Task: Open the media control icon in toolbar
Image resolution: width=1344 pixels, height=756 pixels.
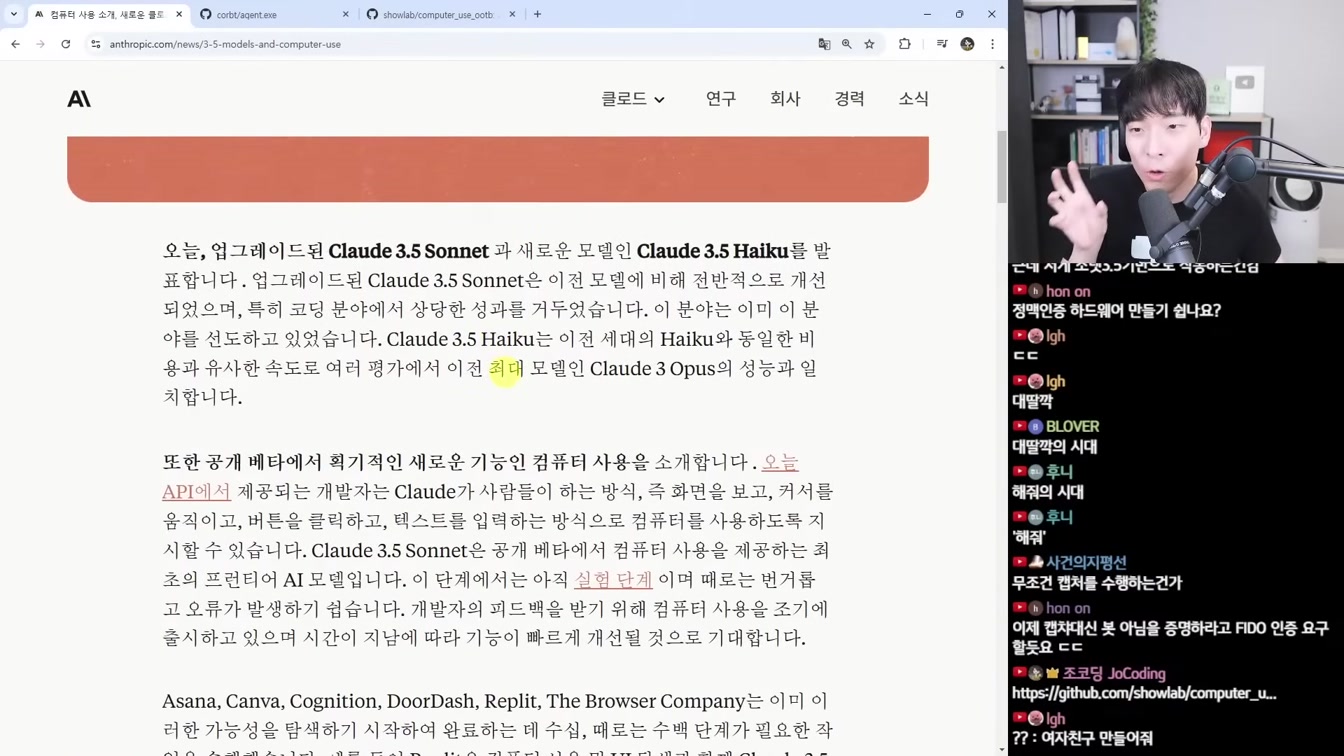Action: [x=942, y=44]
